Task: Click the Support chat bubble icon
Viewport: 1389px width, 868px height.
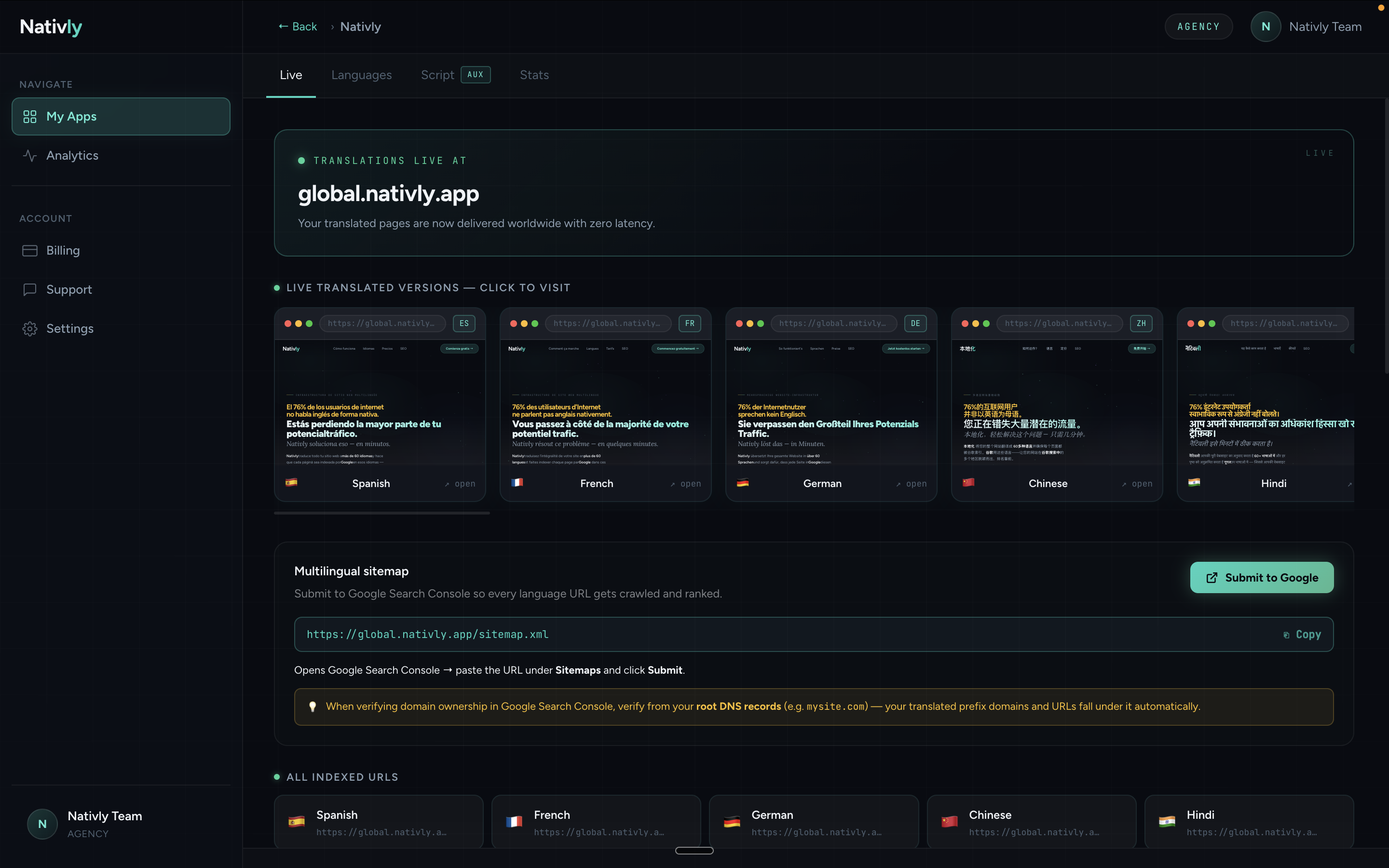Action: coord(30,289)
